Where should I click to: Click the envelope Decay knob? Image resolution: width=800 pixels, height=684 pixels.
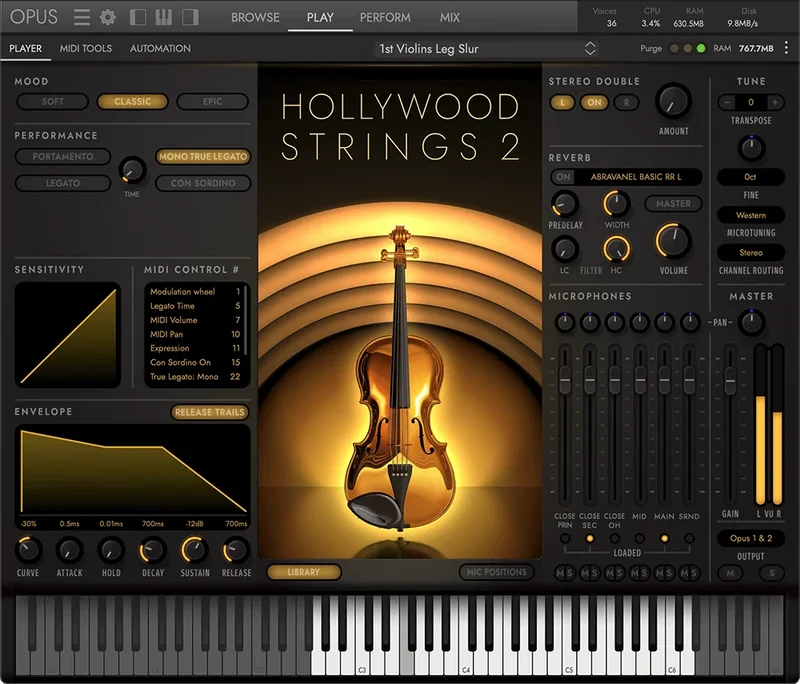pyautogui.click(x=153, y=550)
